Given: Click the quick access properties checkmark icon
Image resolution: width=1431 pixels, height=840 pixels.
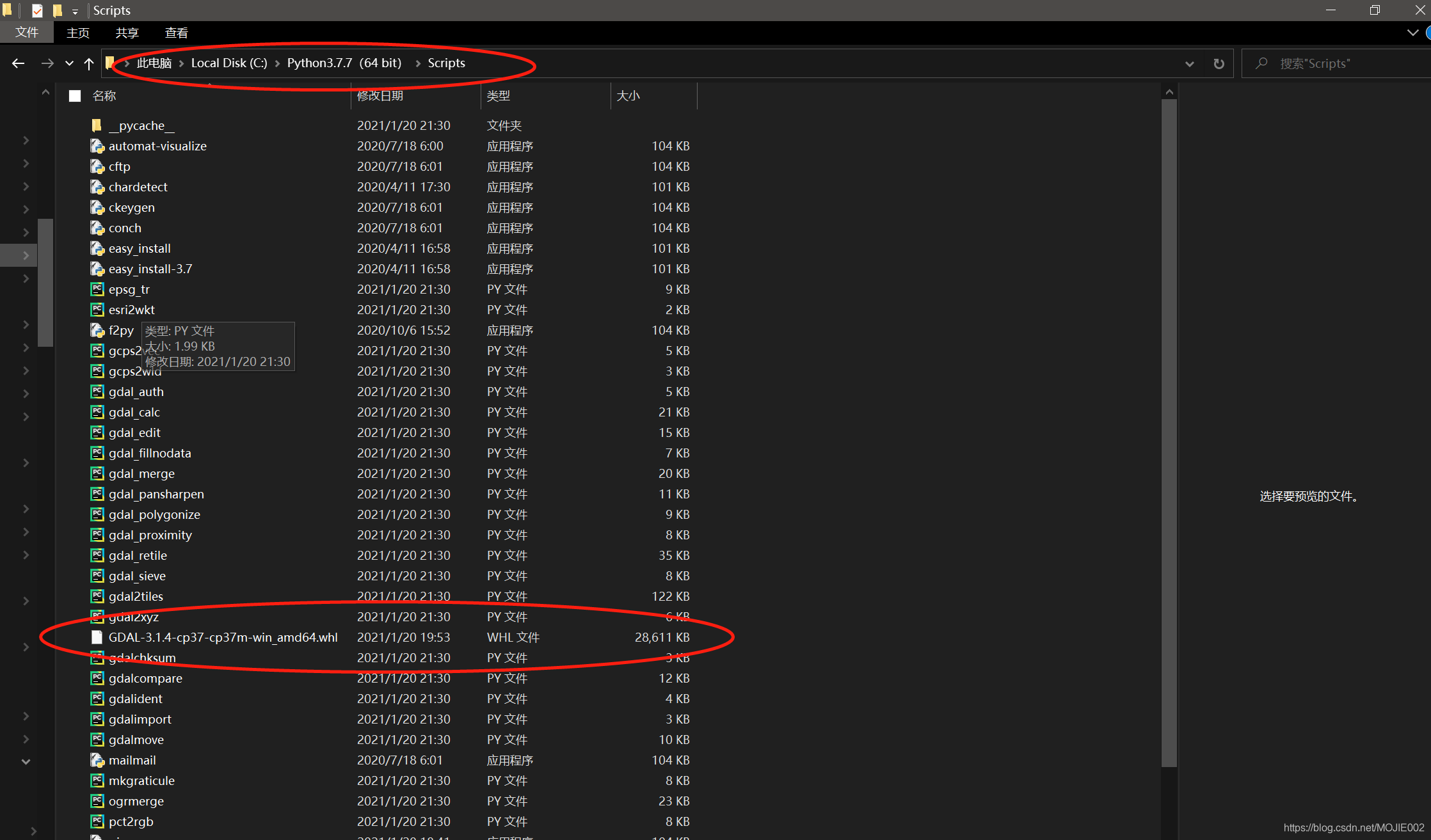Looking at the screenshot, I should (x=37, y=10).
